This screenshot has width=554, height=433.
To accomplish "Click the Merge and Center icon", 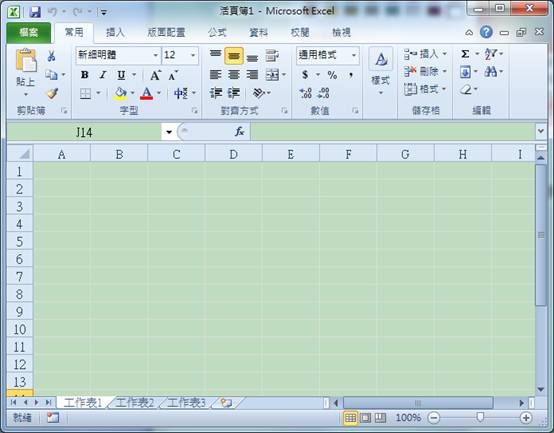I will click(272, 75).
